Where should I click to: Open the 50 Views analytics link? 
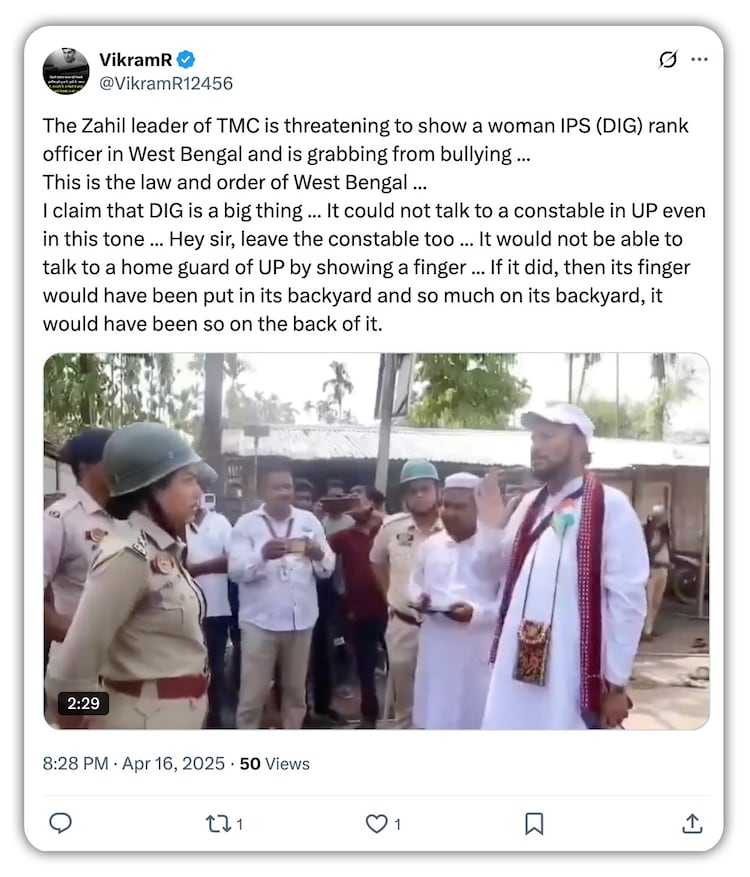275,764
